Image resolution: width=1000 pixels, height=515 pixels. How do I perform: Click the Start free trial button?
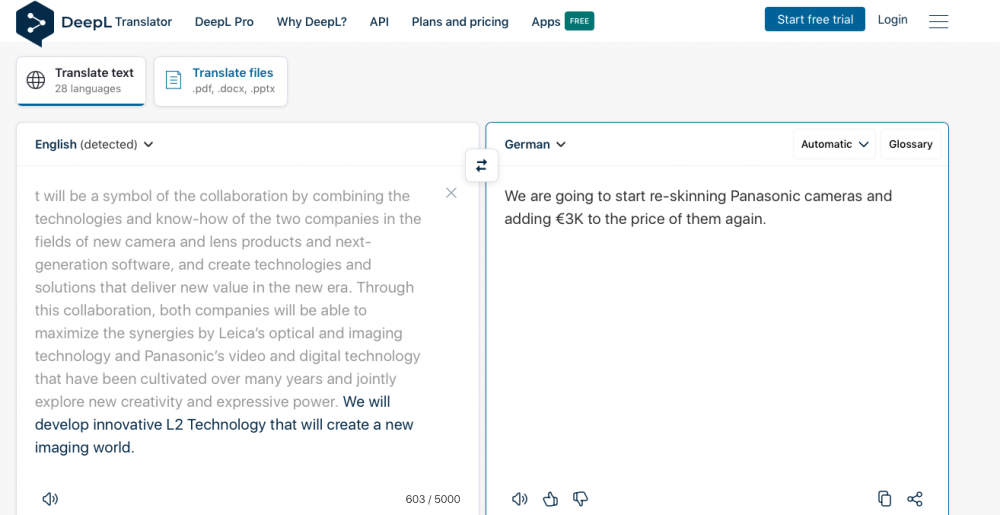[x=814, y=20]
